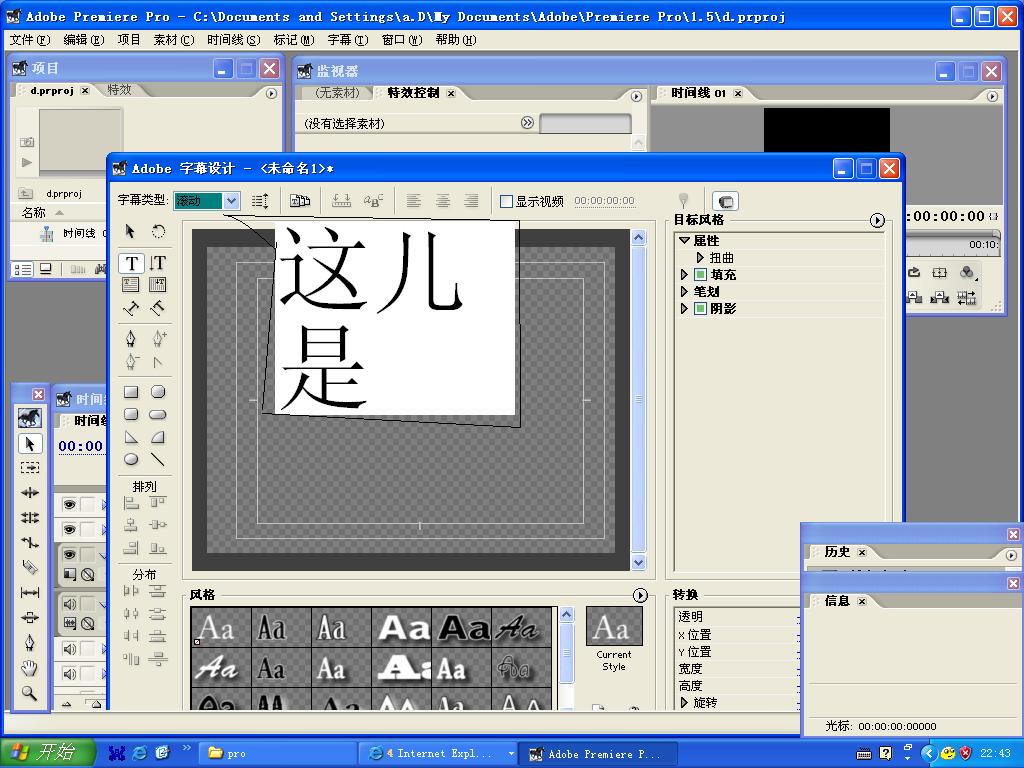Select the Razor tool in the tools palette
This screenshot has width=1024, height=768.
pos(29,567)
